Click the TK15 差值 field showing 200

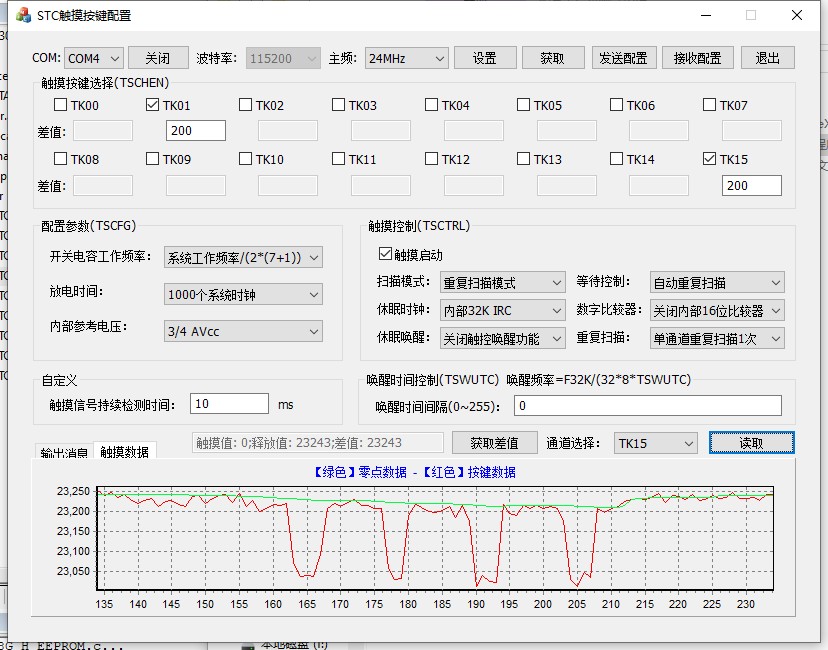point(751,185)
